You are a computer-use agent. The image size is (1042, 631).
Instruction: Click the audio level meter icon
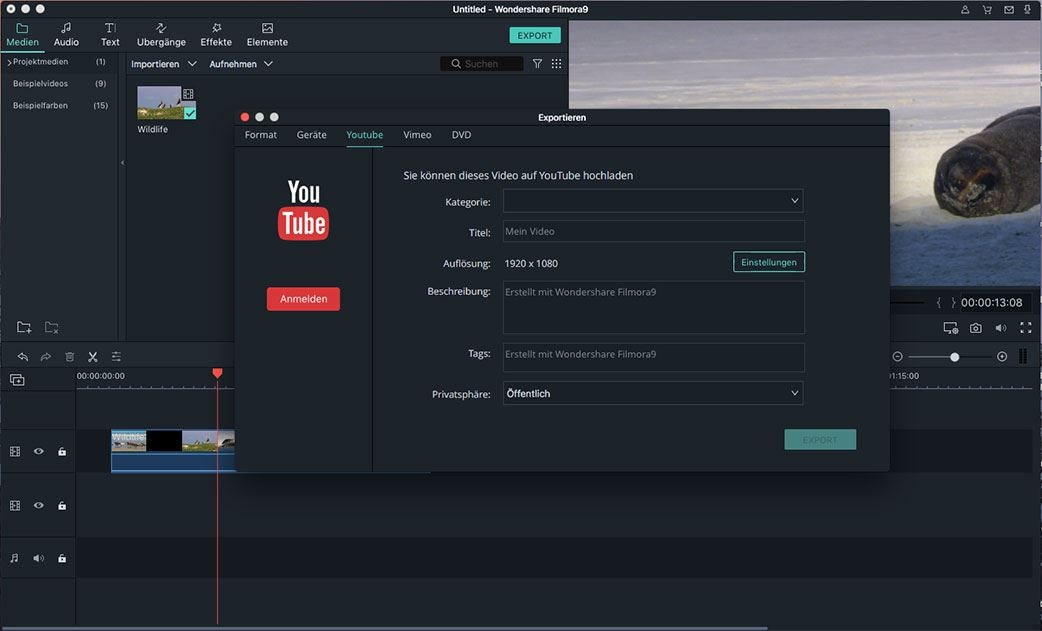pyautogui.click(x=1023, y=357)
